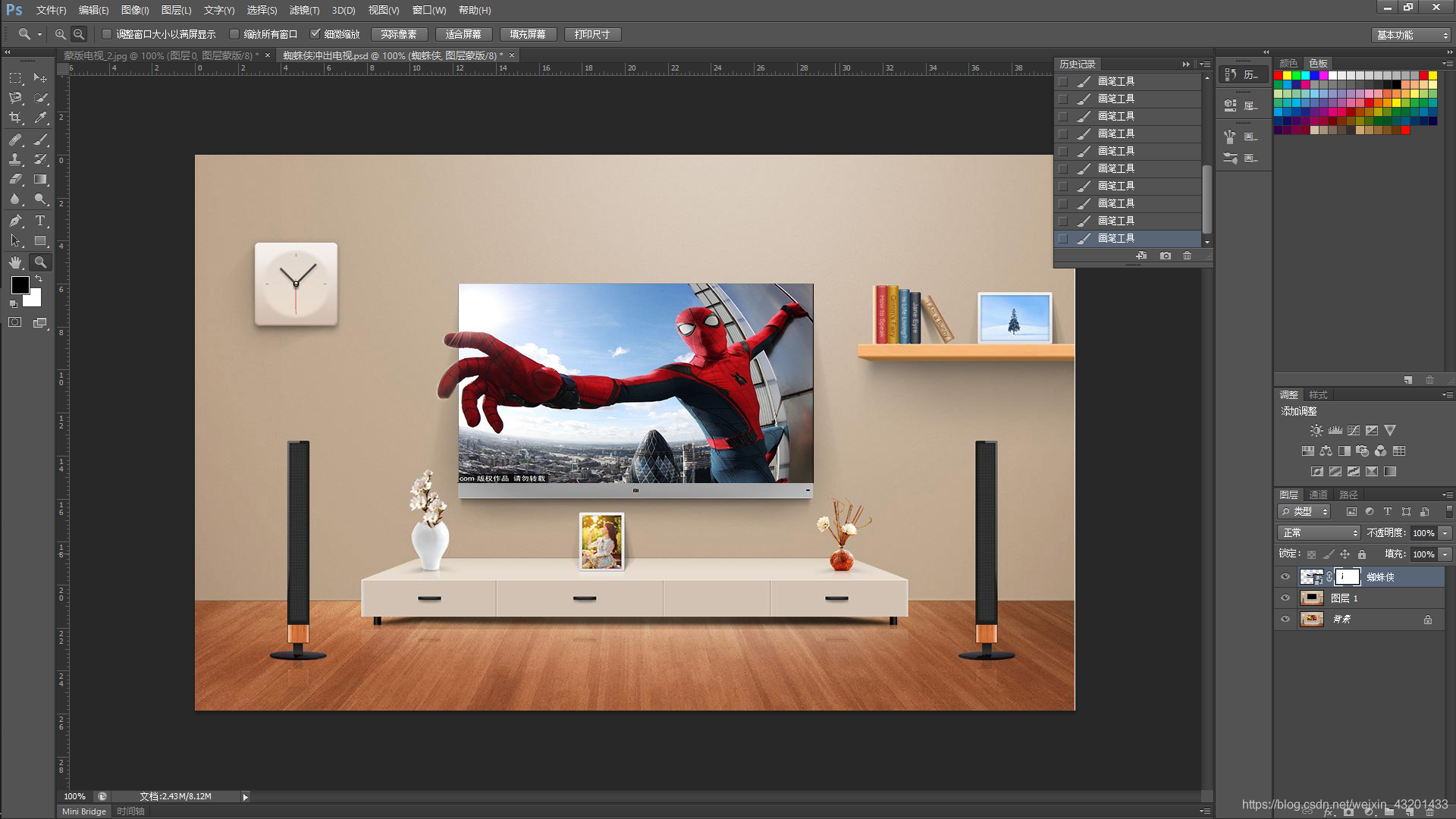Hide the 图层 1 layer
Image resolution: width=1456 pixels, height=819 pixels.
pos(1285,598)
